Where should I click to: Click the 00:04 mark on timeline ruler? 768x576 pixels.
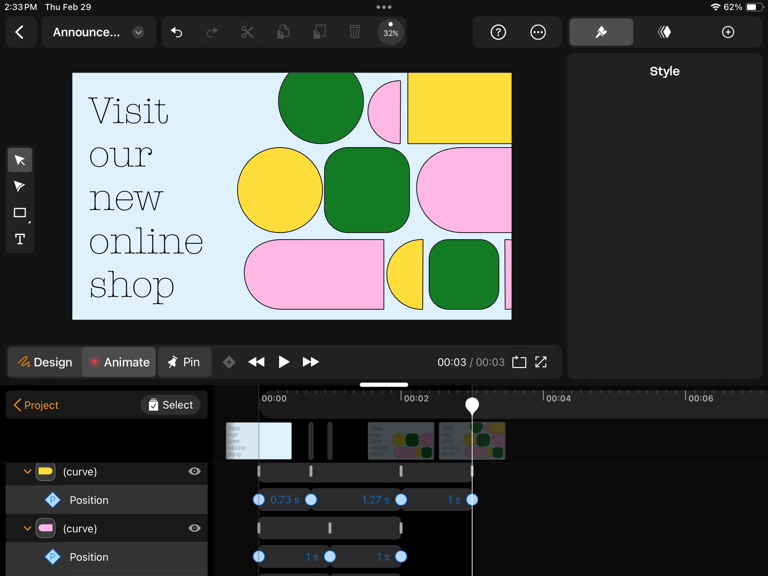557,399
